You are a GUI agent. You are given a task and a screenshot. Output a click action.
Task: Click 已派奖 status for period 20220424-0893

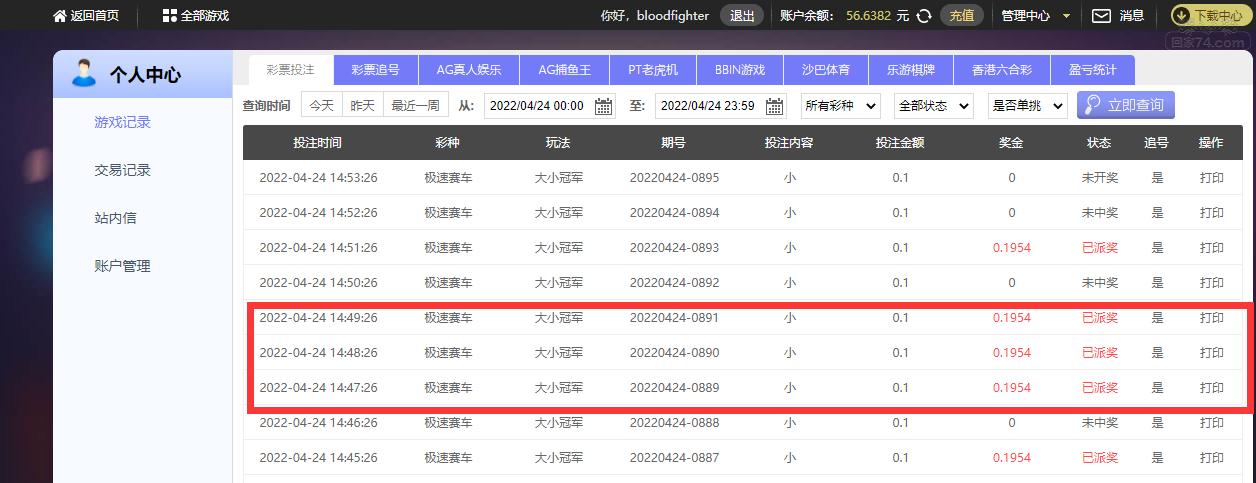[1099, 248]
